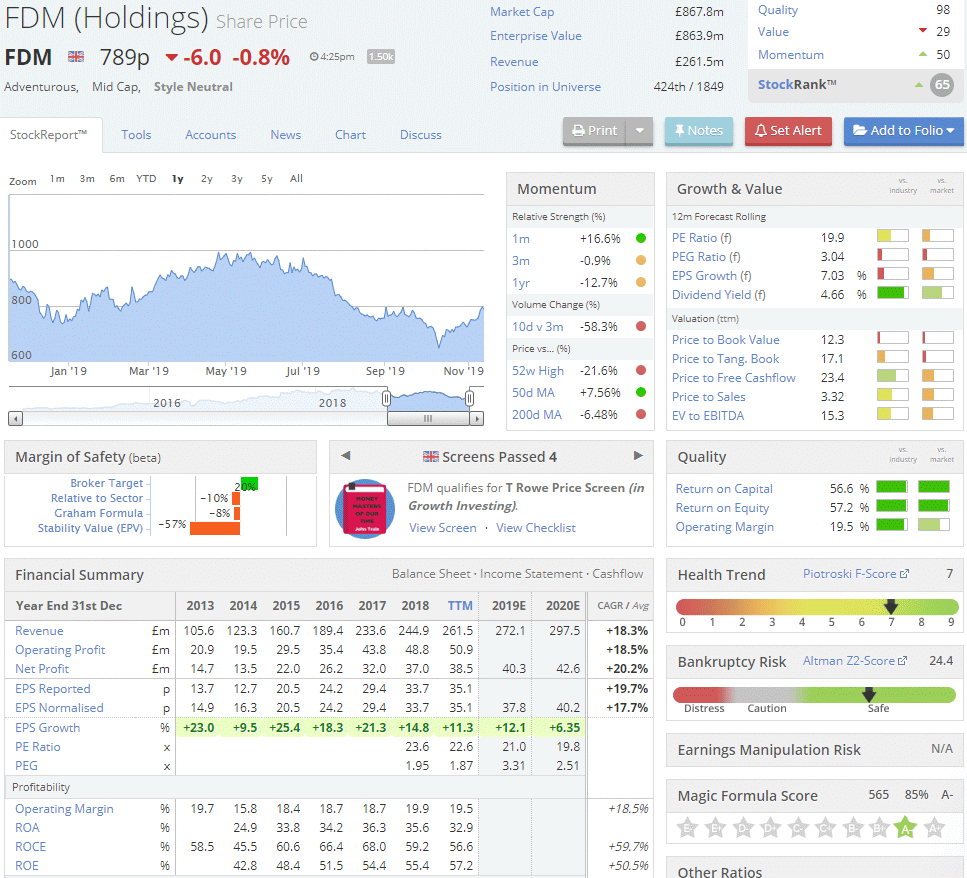967x878 pixels.
Task: Click the StockRank 65 score badge
Action: [942, 84]
